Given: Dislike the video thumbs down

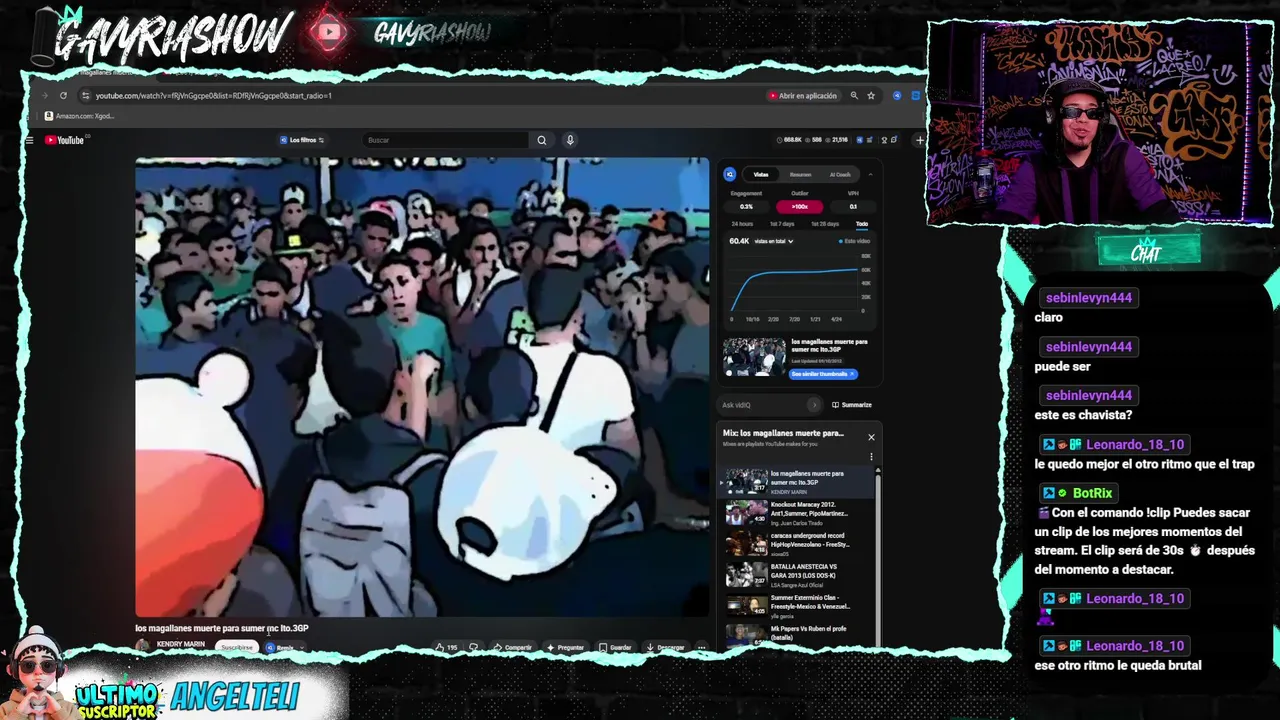Looking at the screenshot, I should [473, 647].
